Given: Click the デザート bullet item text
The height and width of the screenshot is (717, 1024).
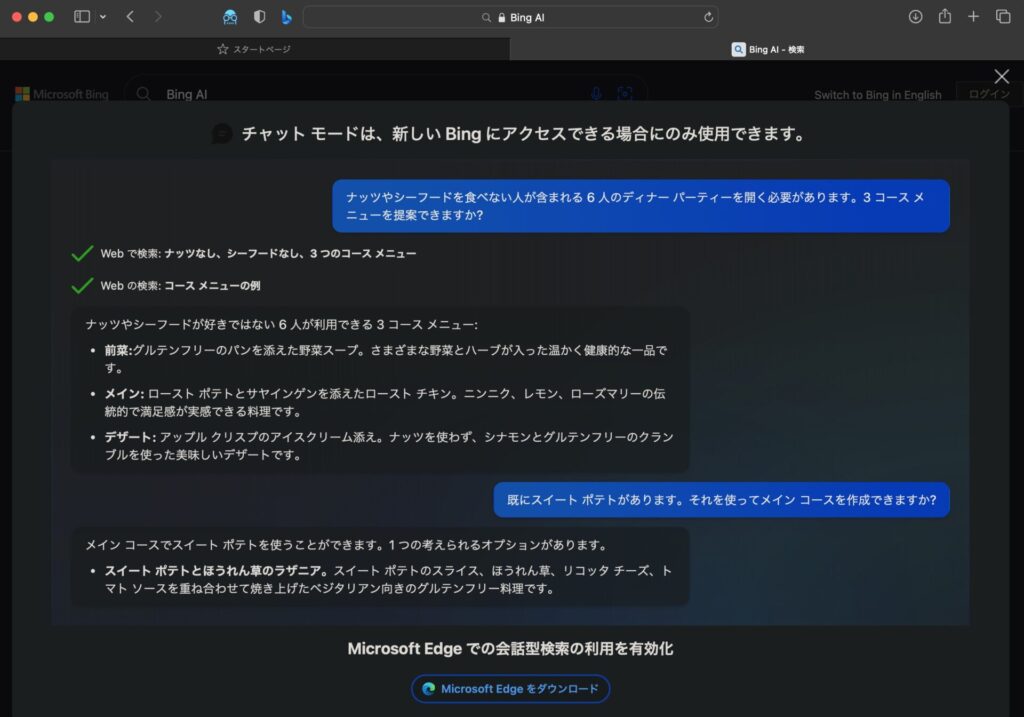Looking at the screenshot, I should point(389,445).
